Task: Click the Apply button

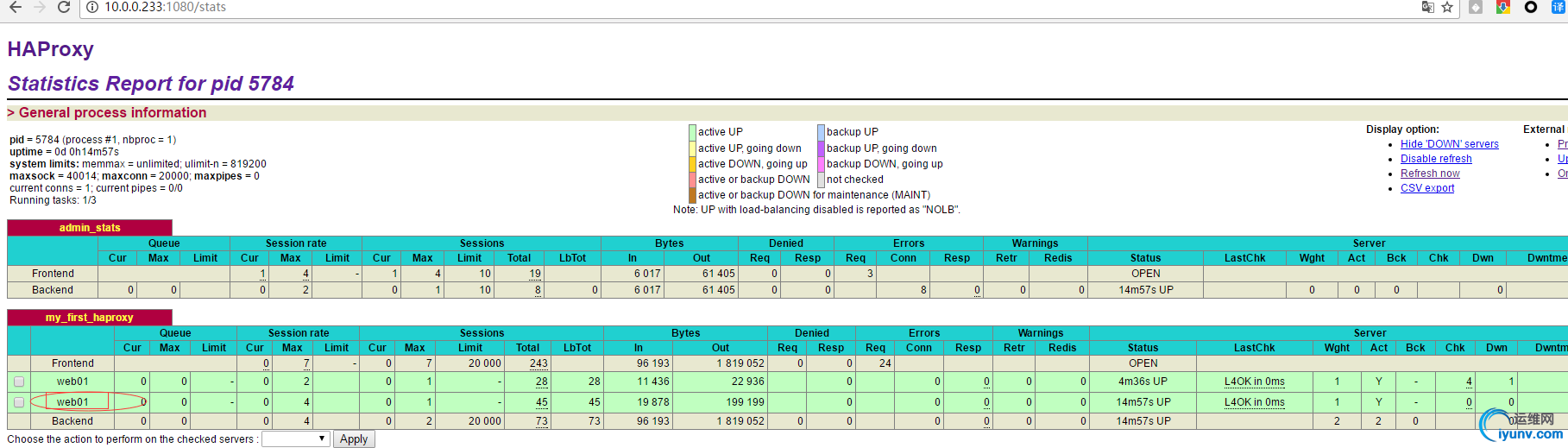Action: [x=354, y=439]
